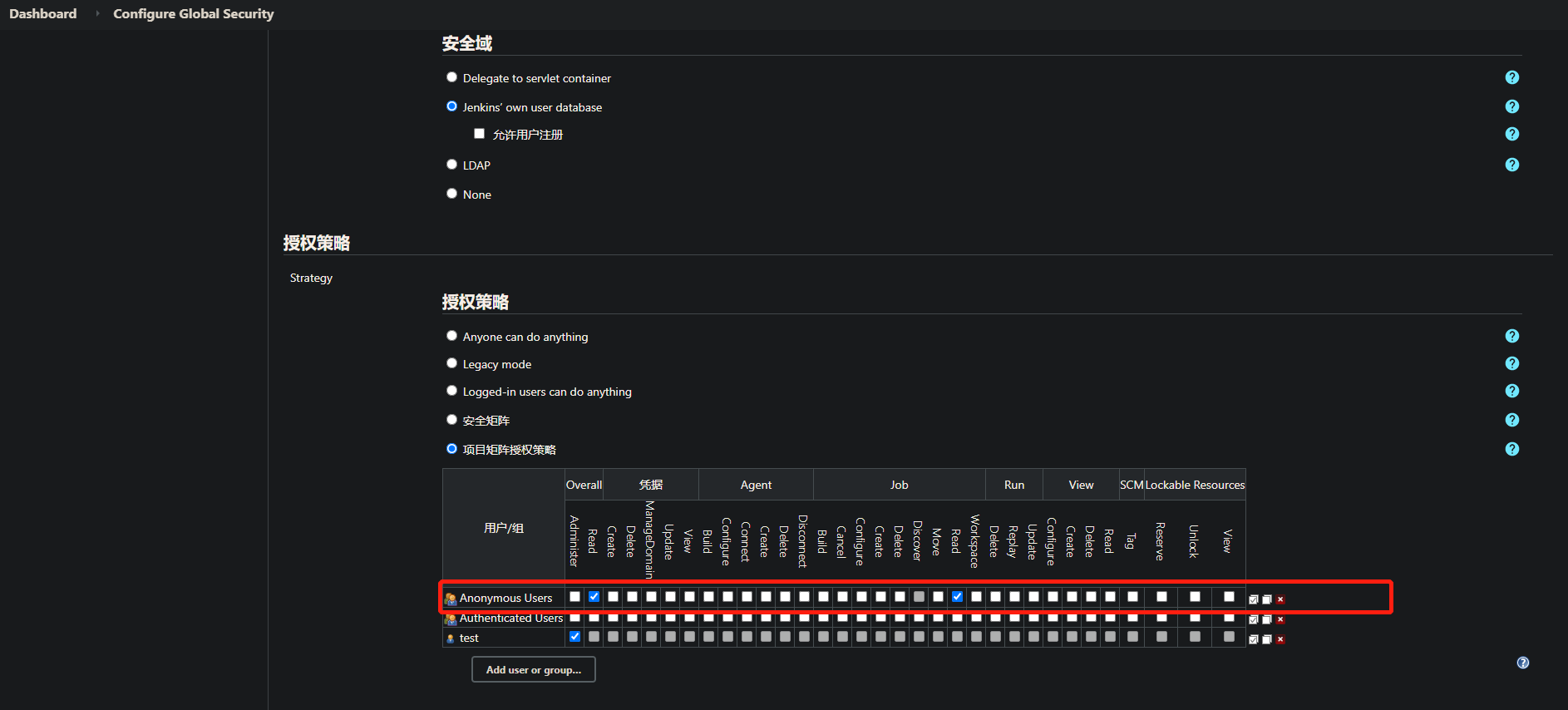Screen dimensions: 1568x710
Task: Click the Lockable Resources group header
Action: coord(1195,485)
